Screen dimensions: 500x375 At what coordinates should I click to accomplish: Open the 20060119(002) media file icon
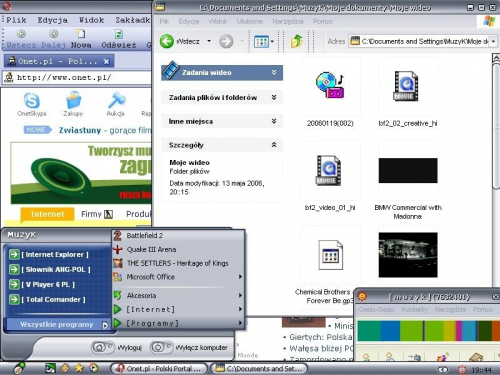click(x=330, y=85)
